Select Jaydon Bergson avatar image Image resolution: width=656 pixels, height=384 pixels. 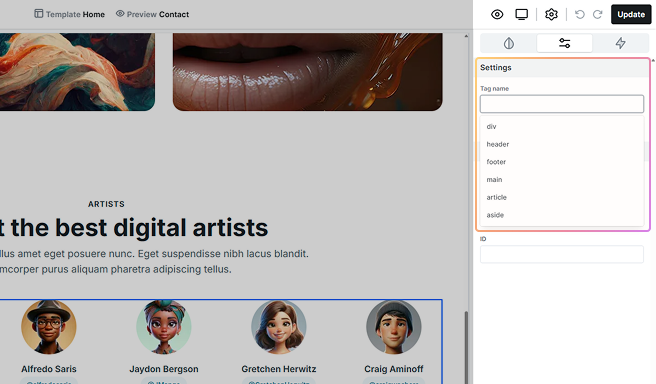coord(164,327)
